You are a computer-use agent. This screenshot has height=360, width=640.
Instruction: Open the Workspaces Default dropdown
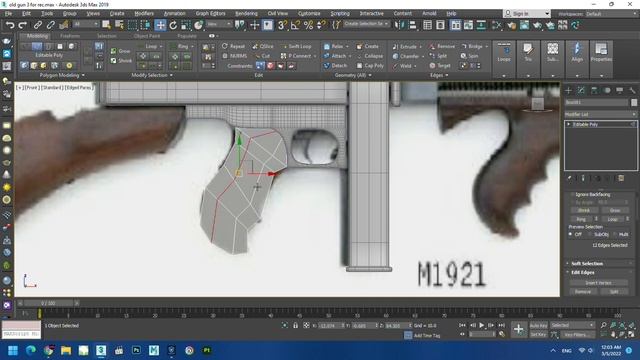[x=611, y=14]
